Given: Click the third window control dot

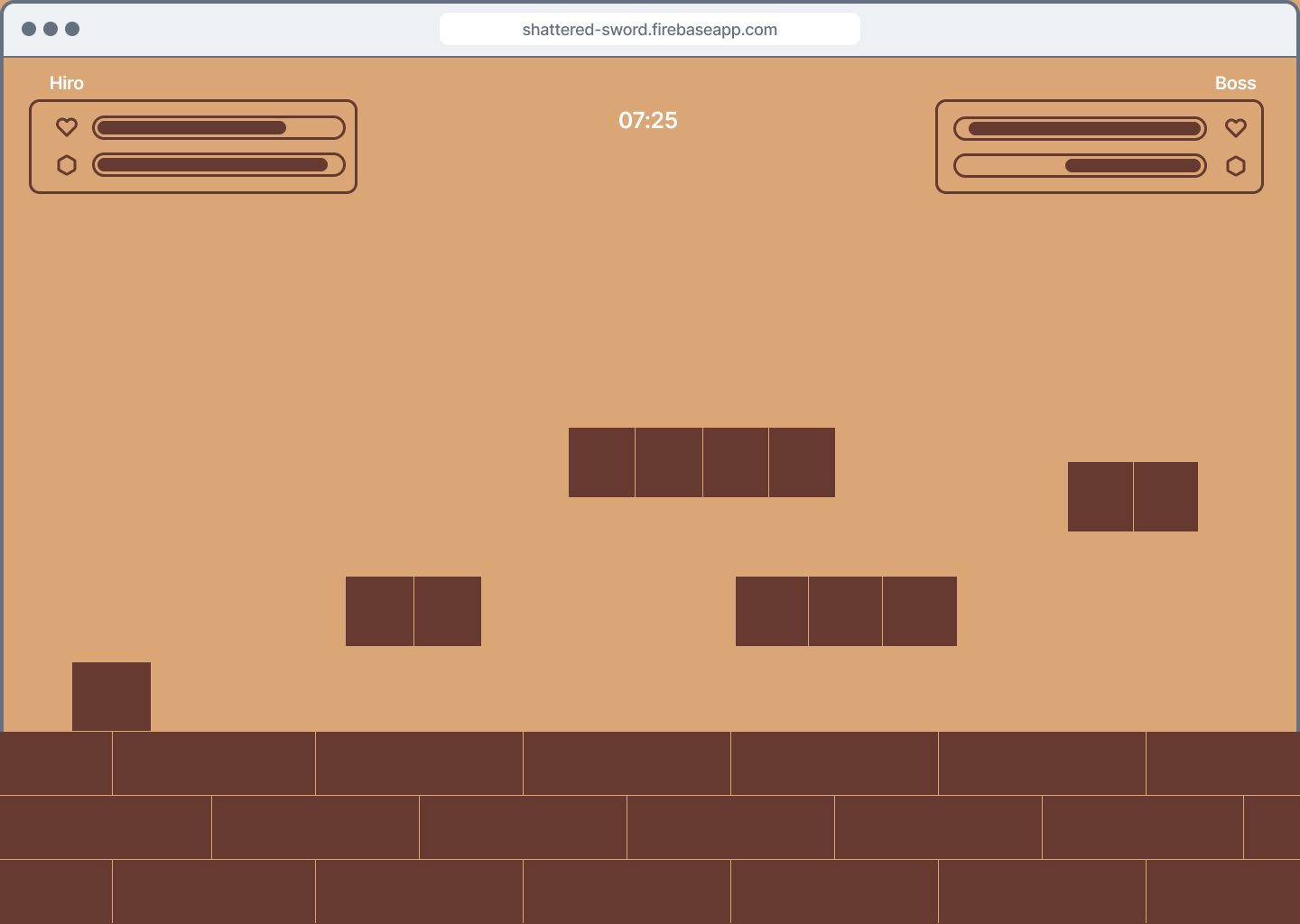Looking at the screenshot, I should coord(72,29).
